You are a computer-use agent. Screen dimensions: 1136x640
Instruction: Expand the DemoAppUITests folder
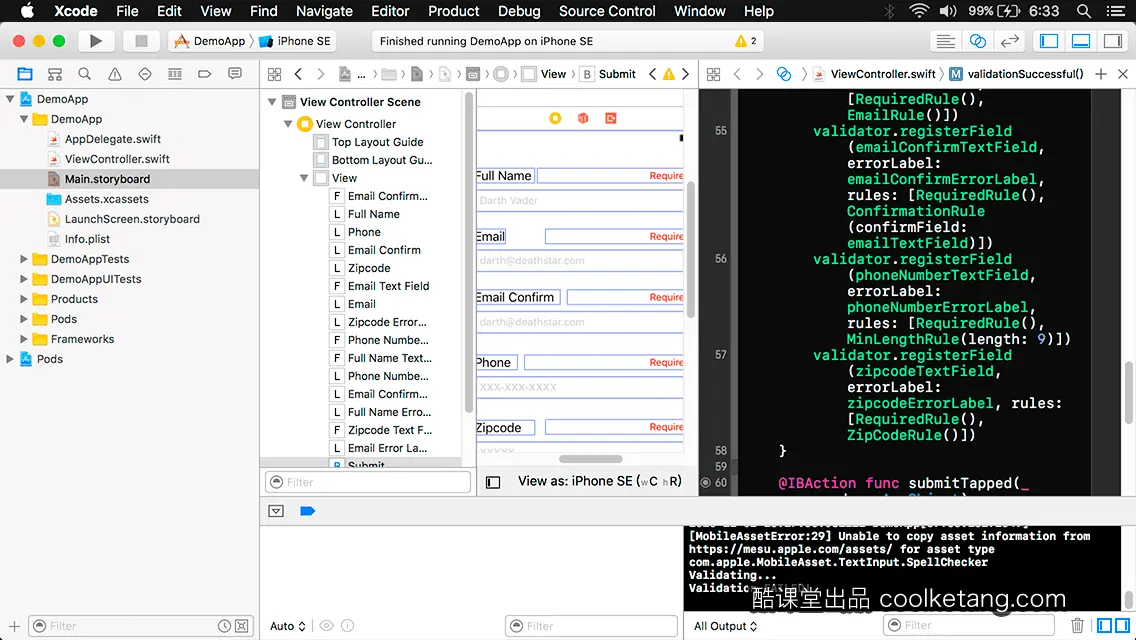tap(24, 279)
